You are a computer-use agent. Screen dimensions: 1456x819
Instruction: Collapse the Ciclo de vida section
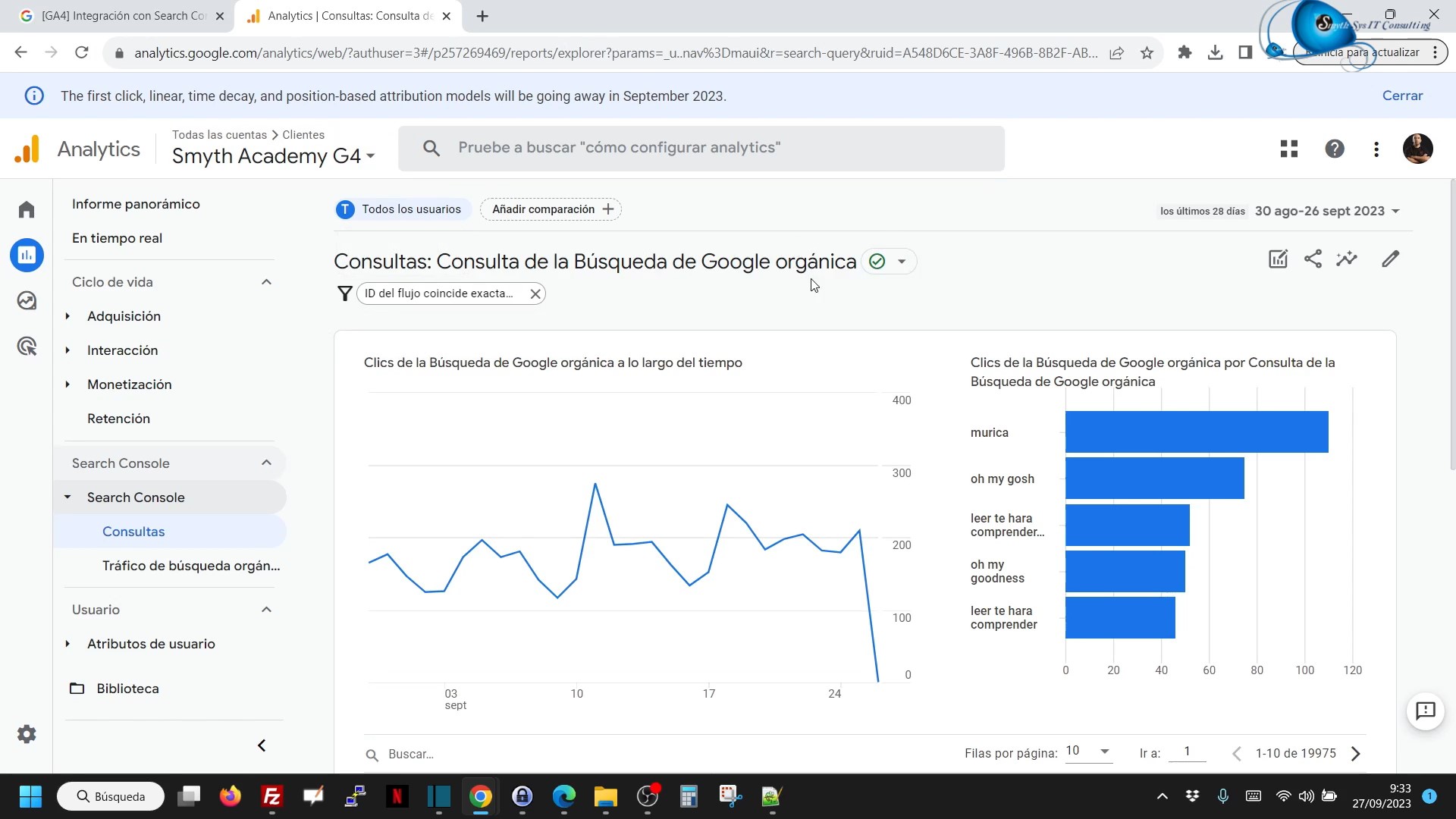click(x=266, y=282)
